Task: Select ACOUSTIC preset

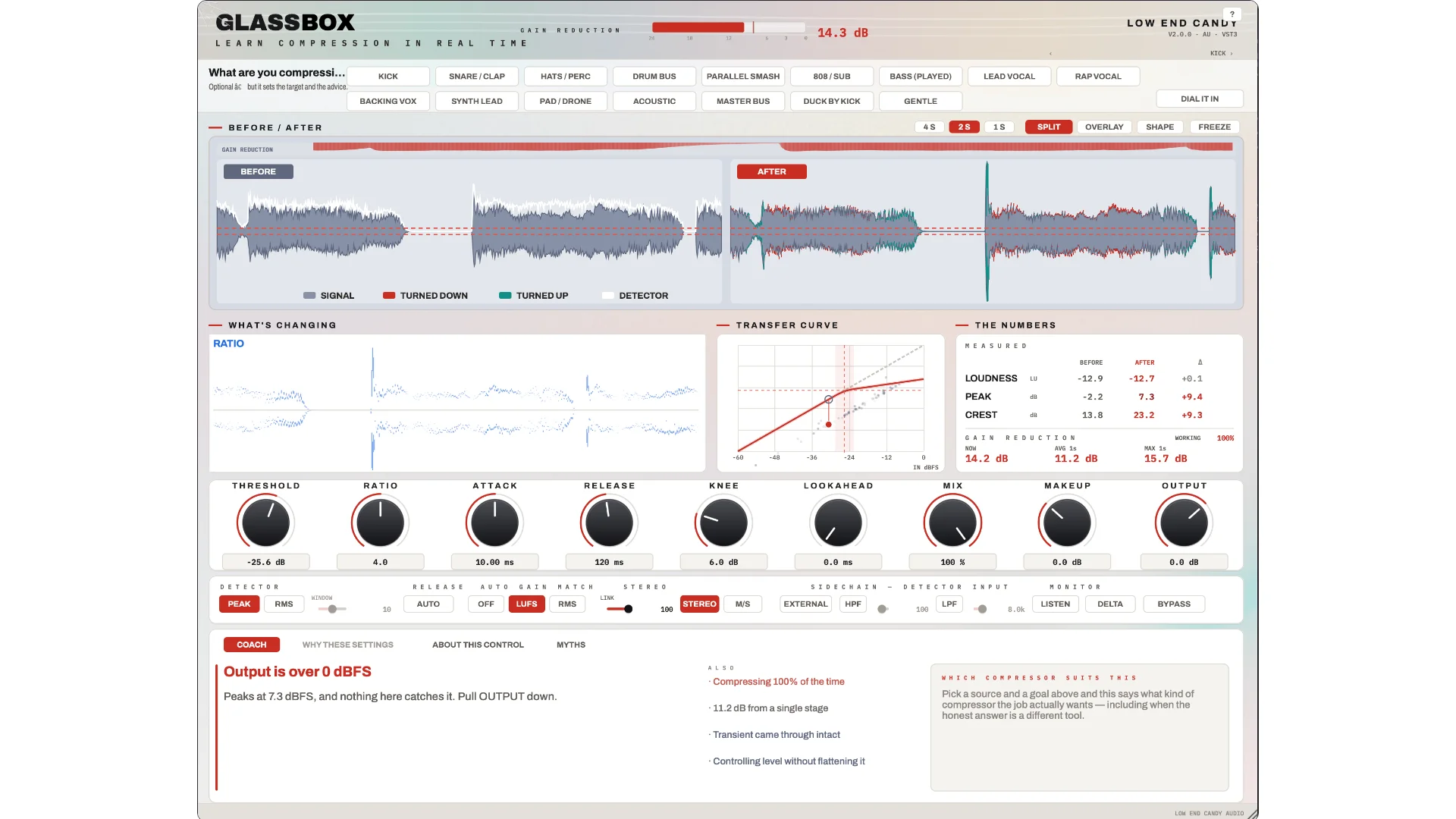Action: 654,102
